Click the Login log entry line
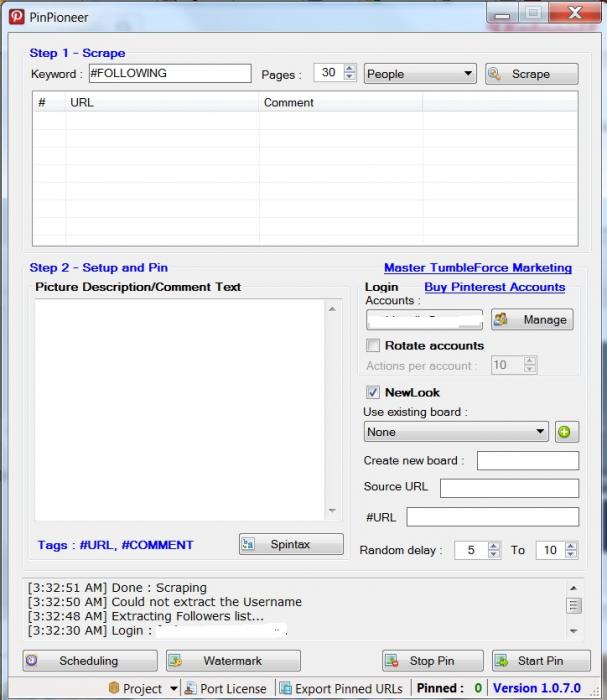607x700 pixels. coord(158,630)
